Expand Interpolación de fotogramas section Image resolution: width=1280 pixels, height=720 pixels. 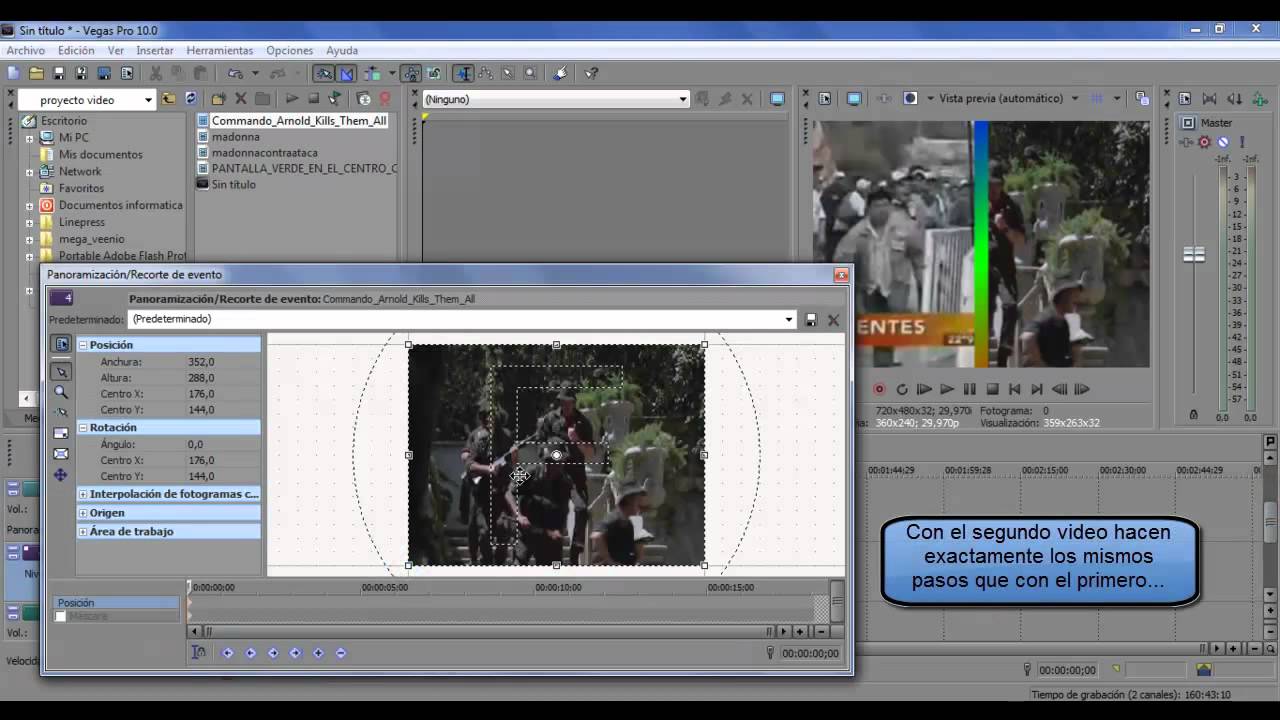[x=83, y=494]
